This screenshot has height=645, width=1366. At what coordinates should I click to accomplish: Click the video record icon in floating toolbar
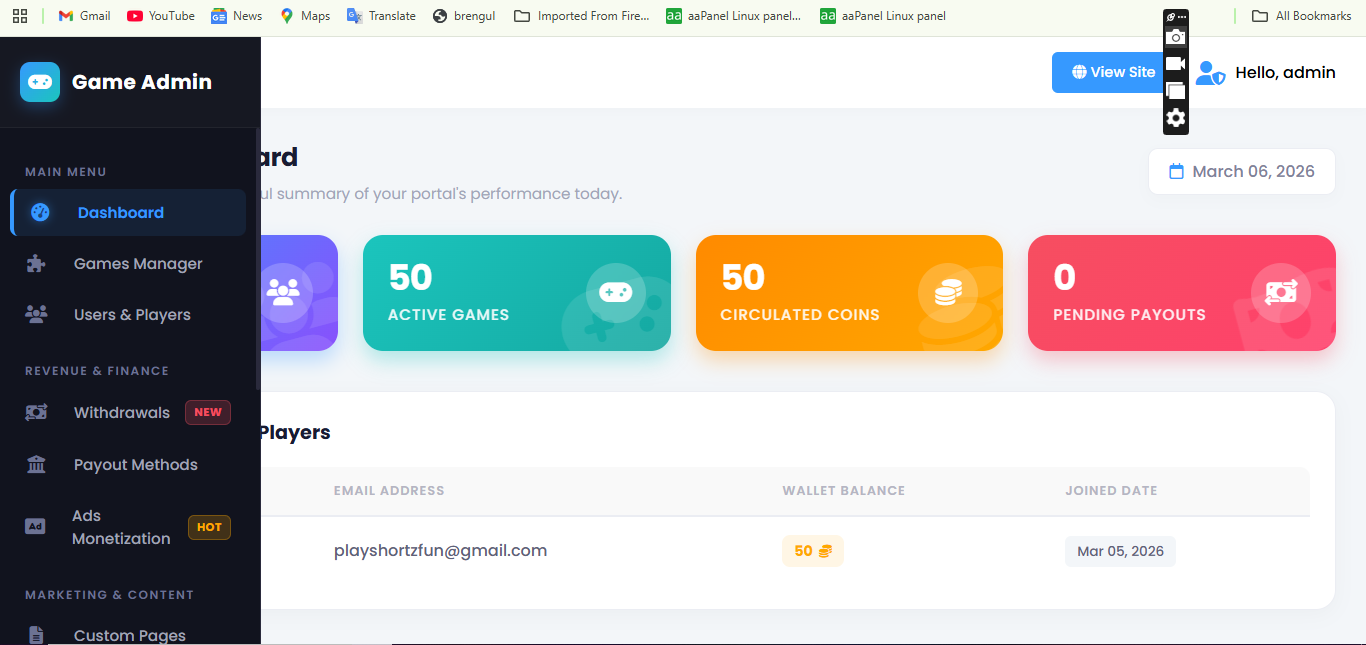(x=1176, y=64)
